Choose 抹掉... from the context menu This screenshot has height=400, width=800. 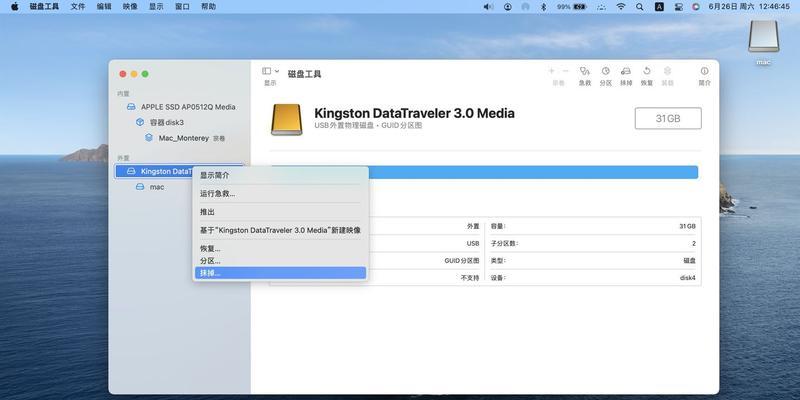coord(281,273)
